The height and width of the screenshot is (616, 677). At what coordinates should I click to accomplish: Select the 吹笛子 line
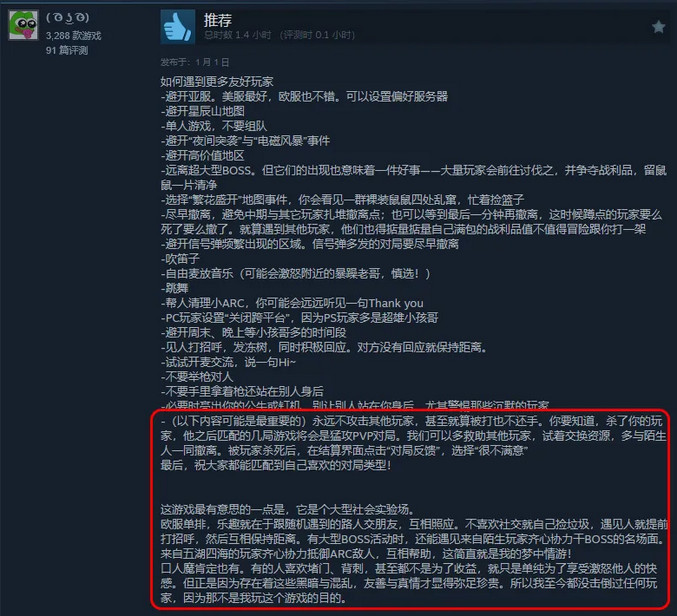coord(180,259)
